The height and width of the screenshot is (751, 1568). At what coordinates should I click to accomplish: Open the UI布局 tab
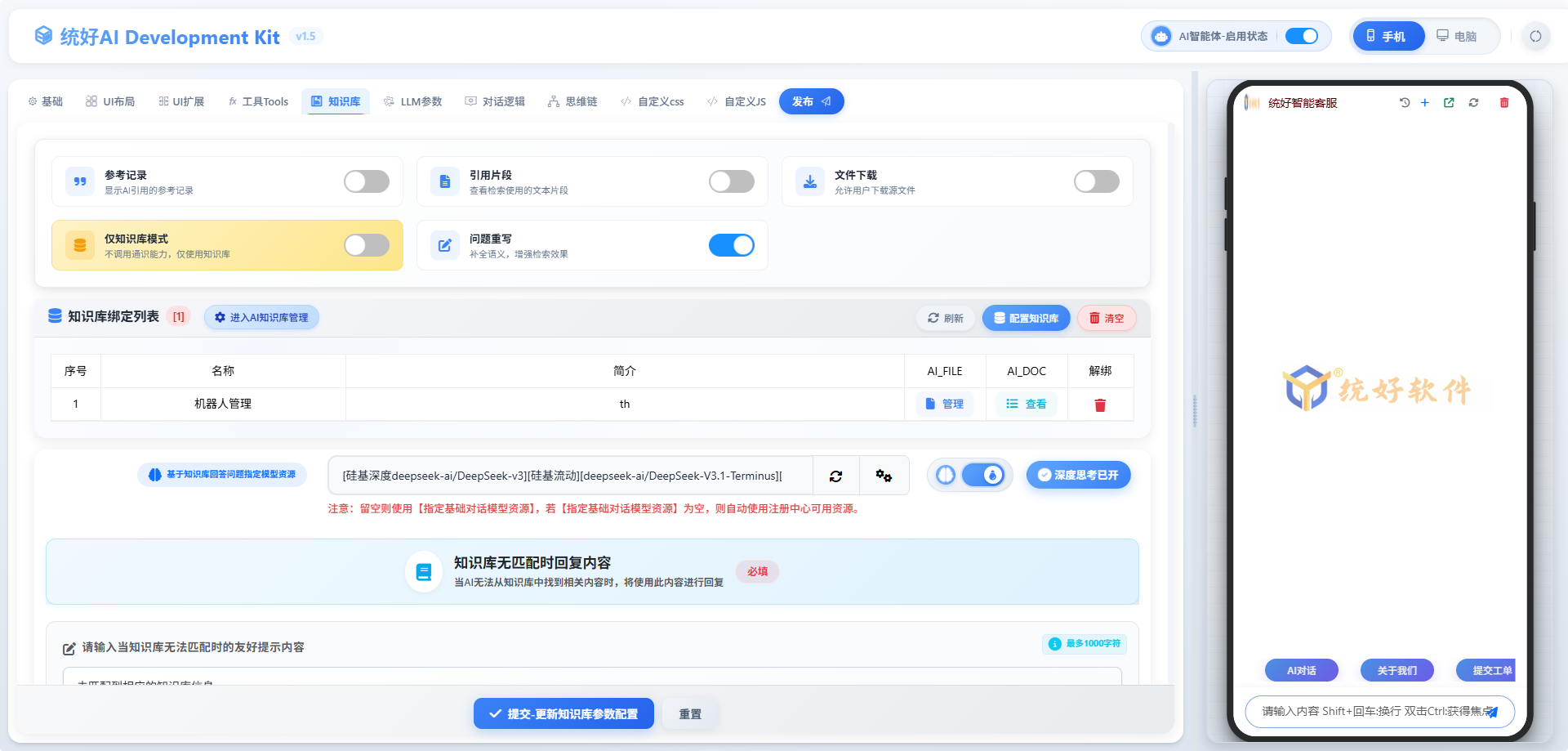tap(110, 101)
